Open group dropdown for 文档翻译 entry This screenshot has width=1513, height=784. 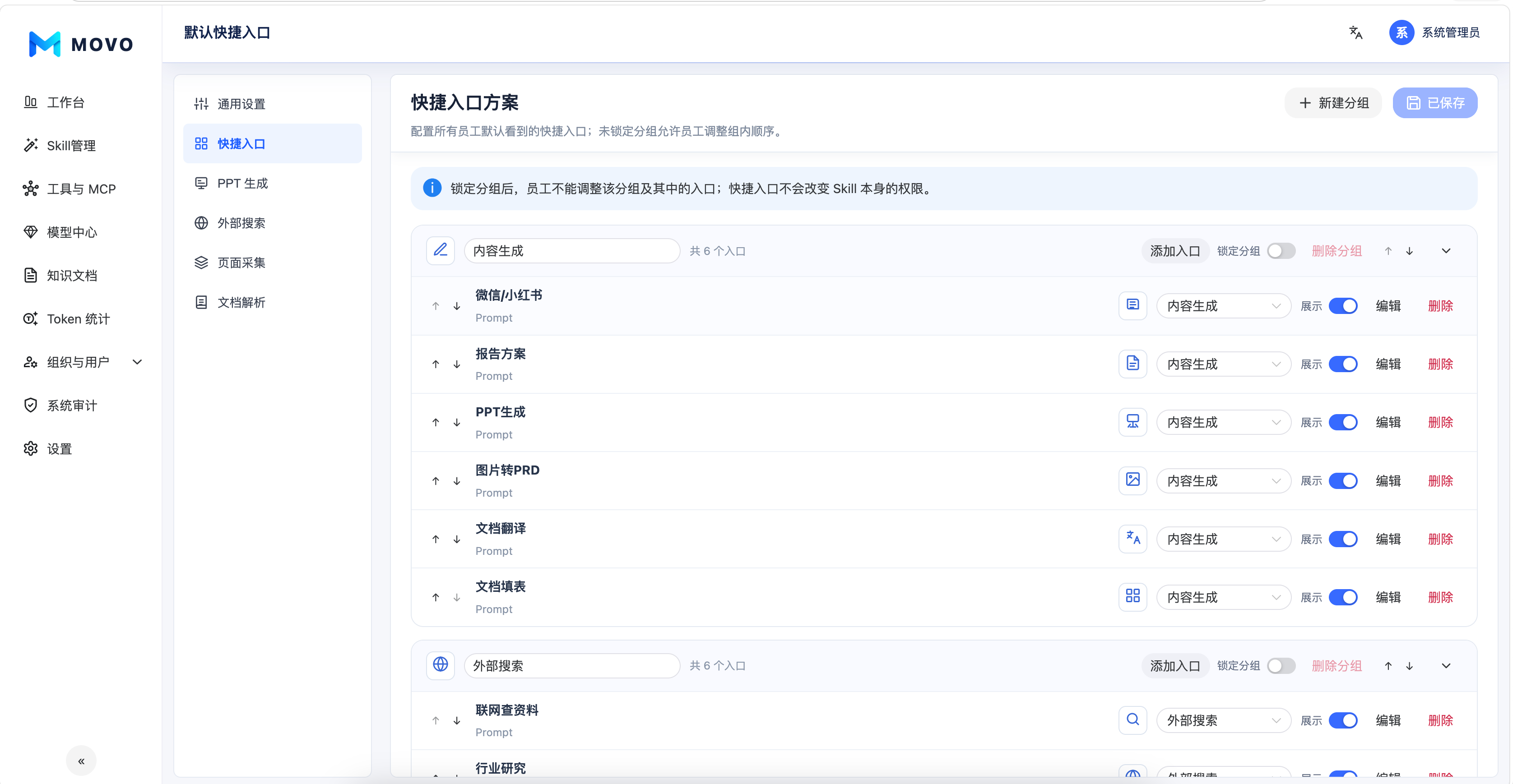tap(1223, 539)
